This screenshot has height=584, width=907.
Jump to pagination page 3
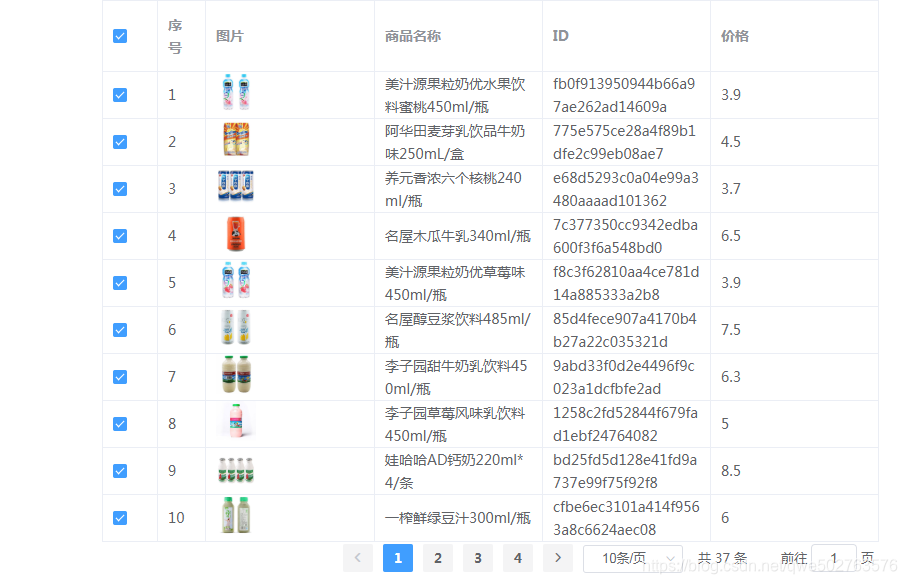pos(478,558)
